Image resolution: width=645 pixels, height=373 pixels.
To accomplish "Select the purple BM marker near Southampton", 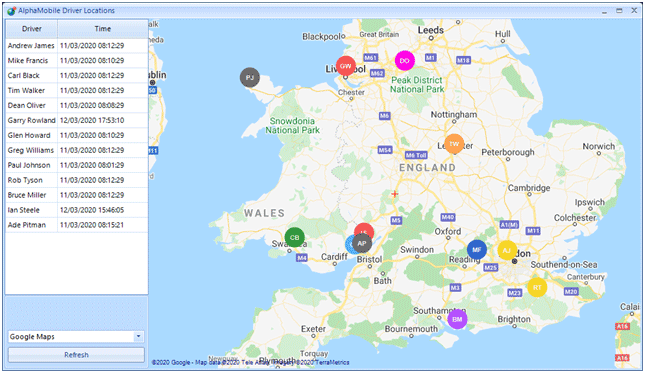I will tap(457, 320).
